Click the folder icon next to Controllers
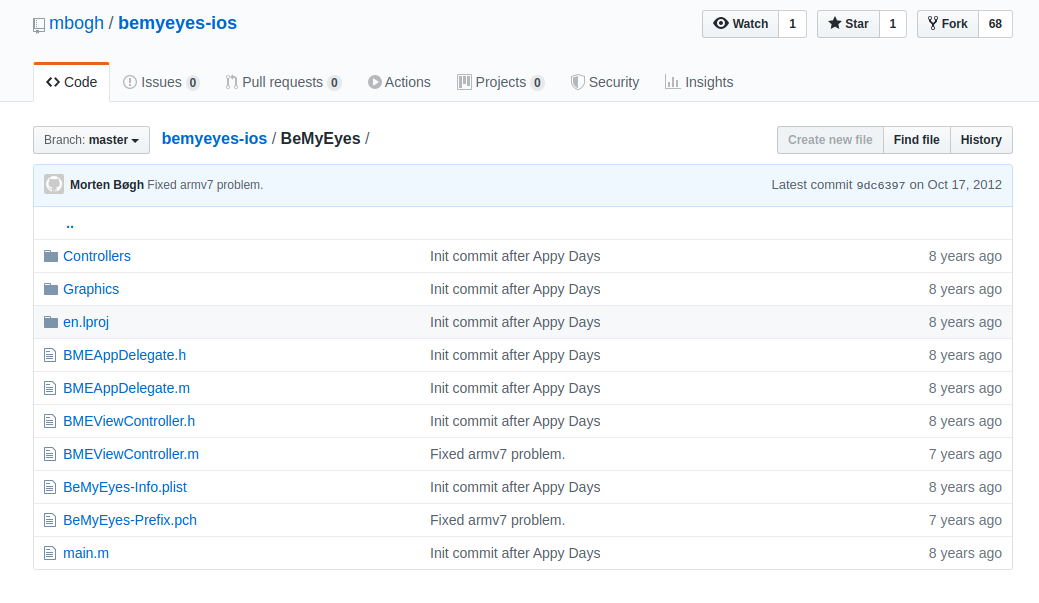Image resolution: width=1039 pixels, height=603 pixels. pos(51,256)
